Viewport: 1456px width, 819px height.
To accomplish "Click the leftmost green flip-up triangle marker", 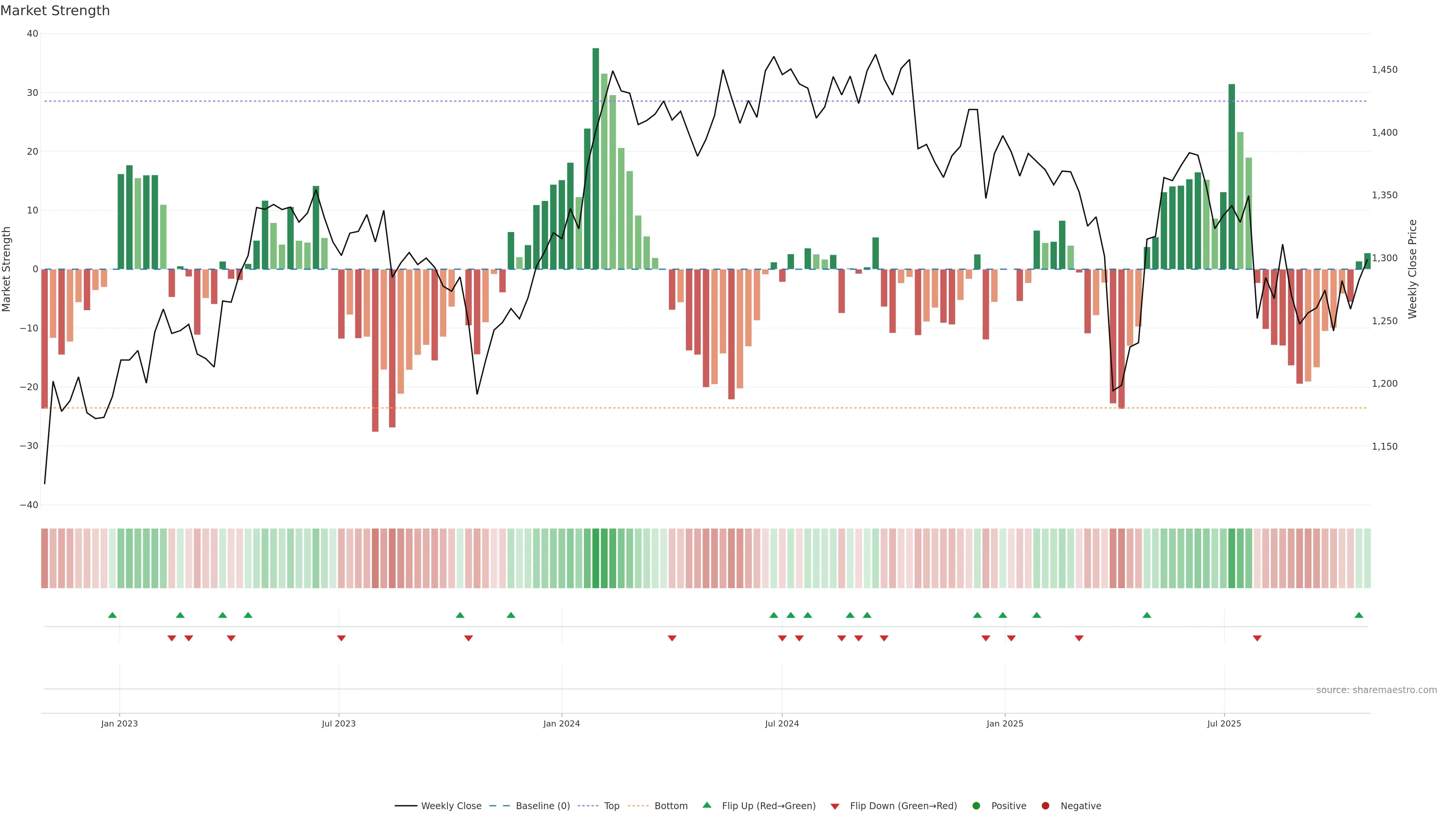I will [x=113, y=615].
